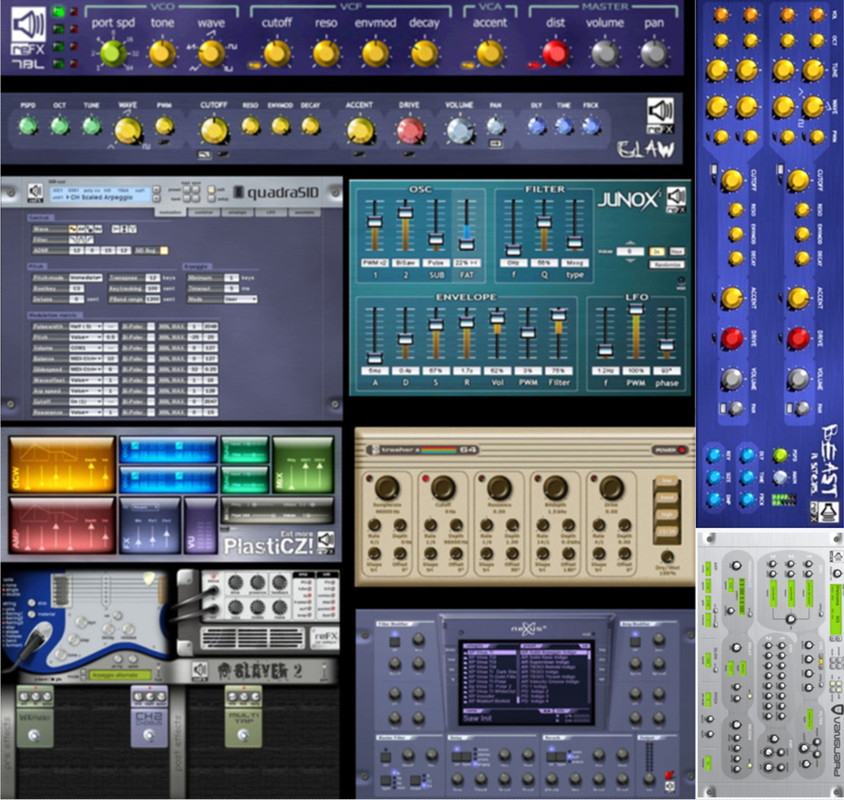Open the Arpeggio Mode dropdown in quadraSID
This screenshot has width=844, height=800.
240,299
